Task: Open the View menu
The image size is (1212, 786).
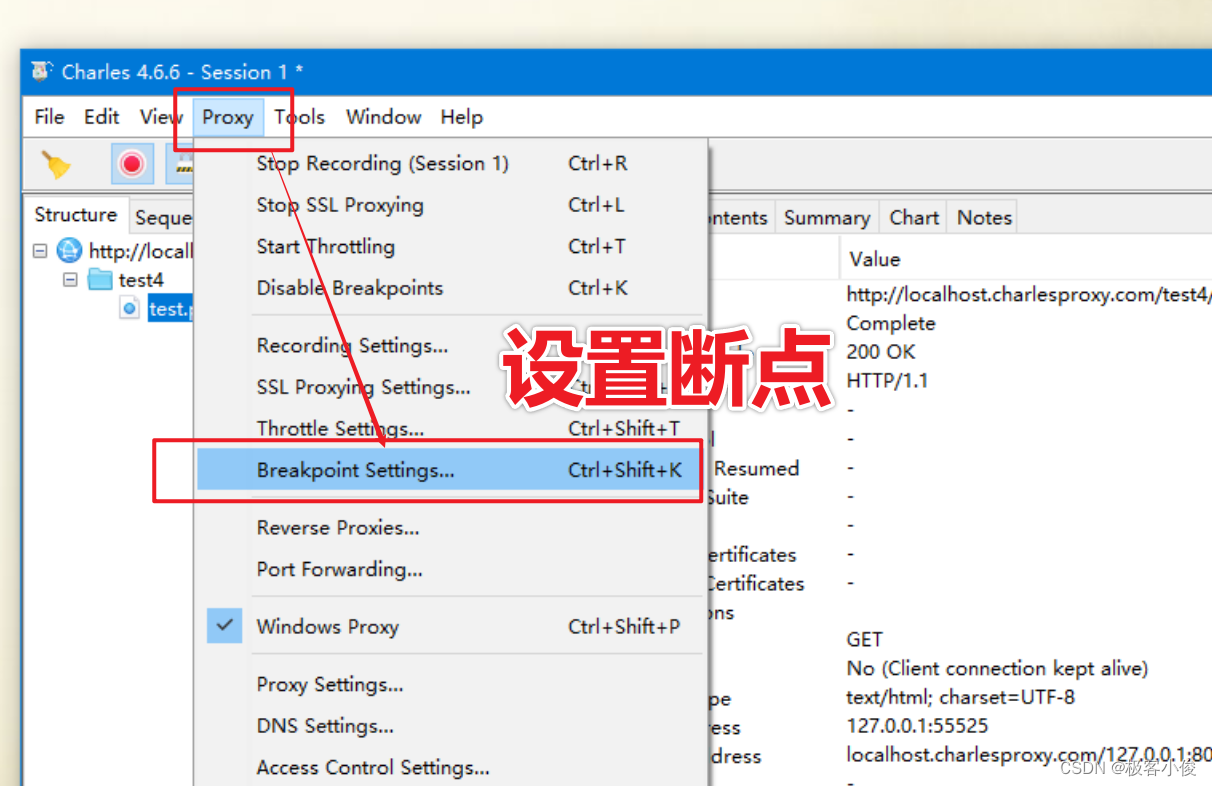Action: click(x=160, y=117)
